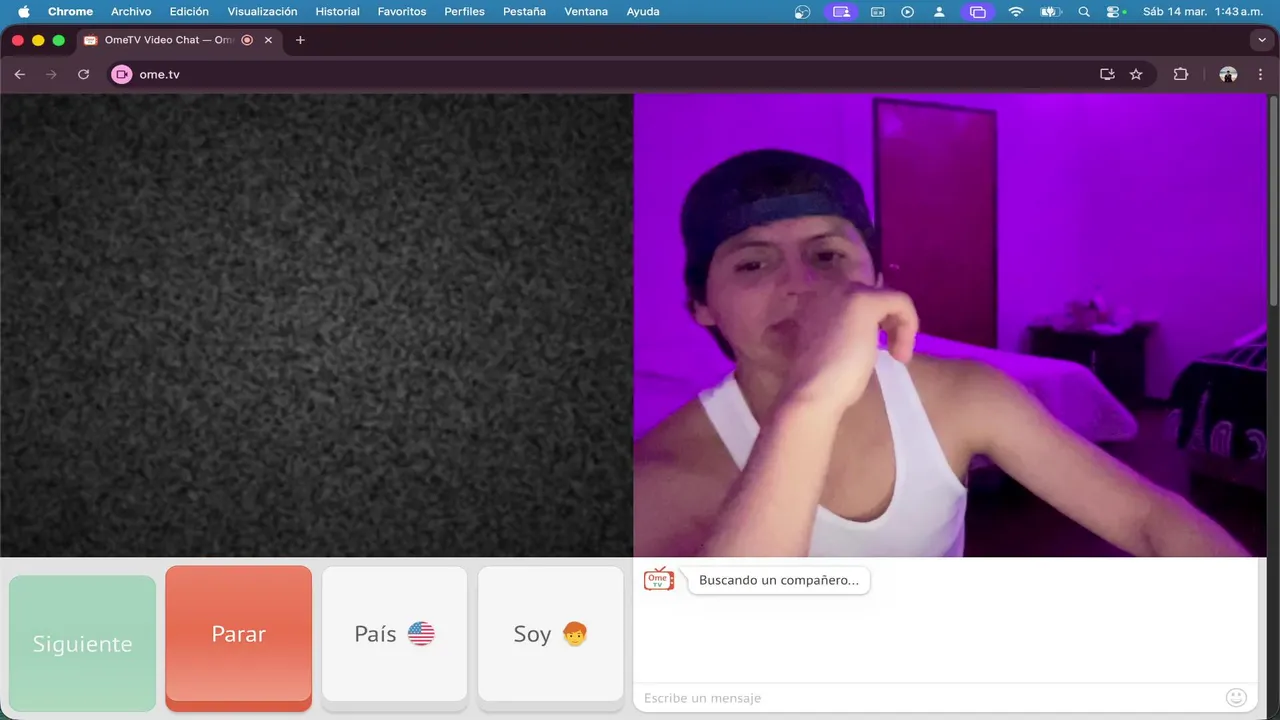Image resolution: width=1280 pixels, height=720 pixels.
Task: Open the Ventana menu
Action: (x=586, y=12)
